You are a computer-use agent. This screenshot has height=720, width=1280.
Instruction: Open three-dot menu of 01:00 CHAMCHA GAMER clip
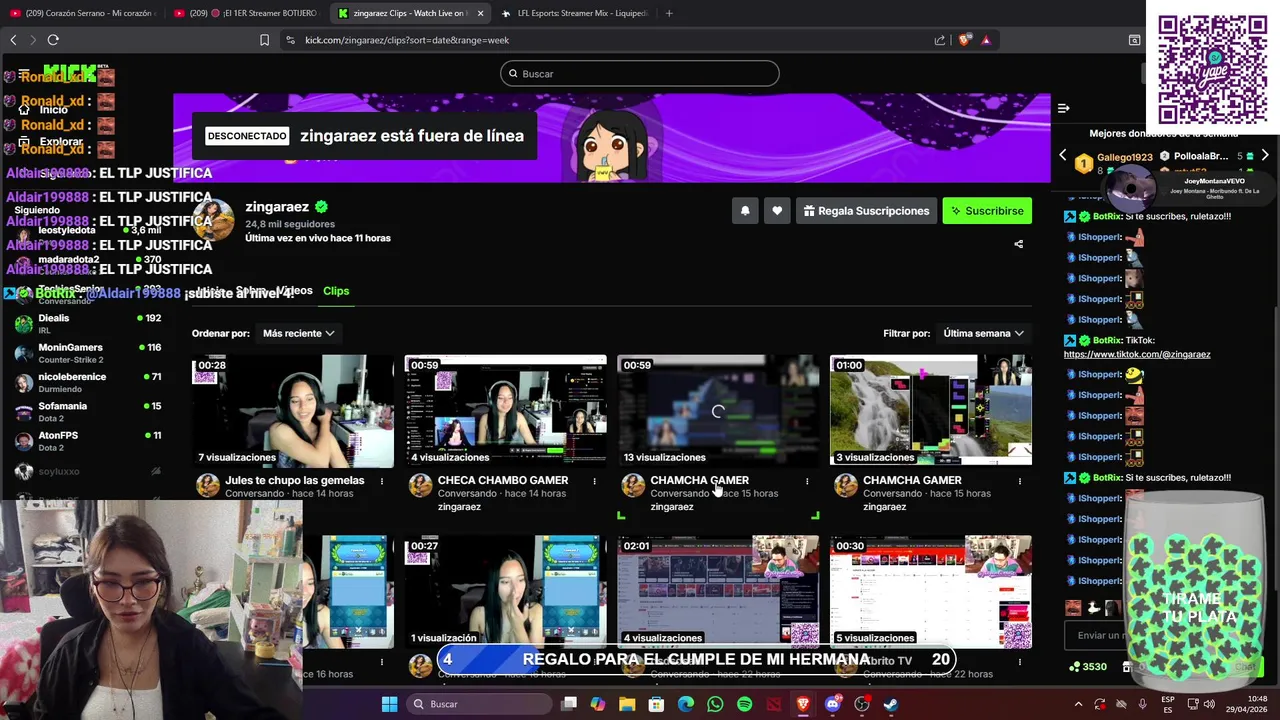click(1020, 481)
